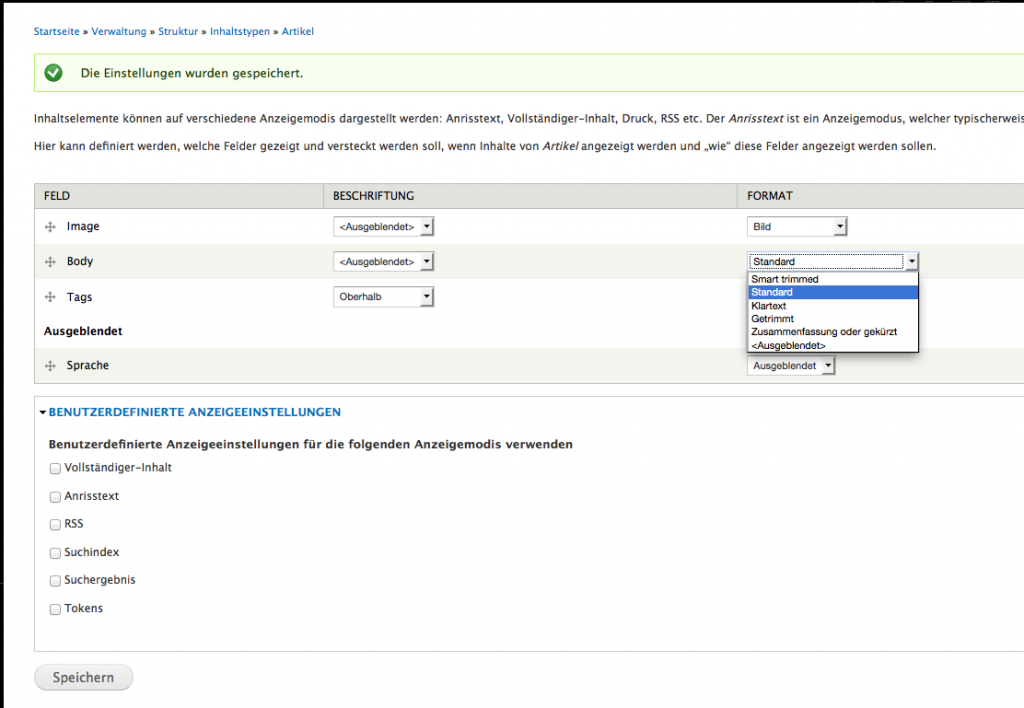Screen dimensions: 1024x708
Task: Enable the Vollständiger-Inhalt checkbox
Action: point(55,468)
